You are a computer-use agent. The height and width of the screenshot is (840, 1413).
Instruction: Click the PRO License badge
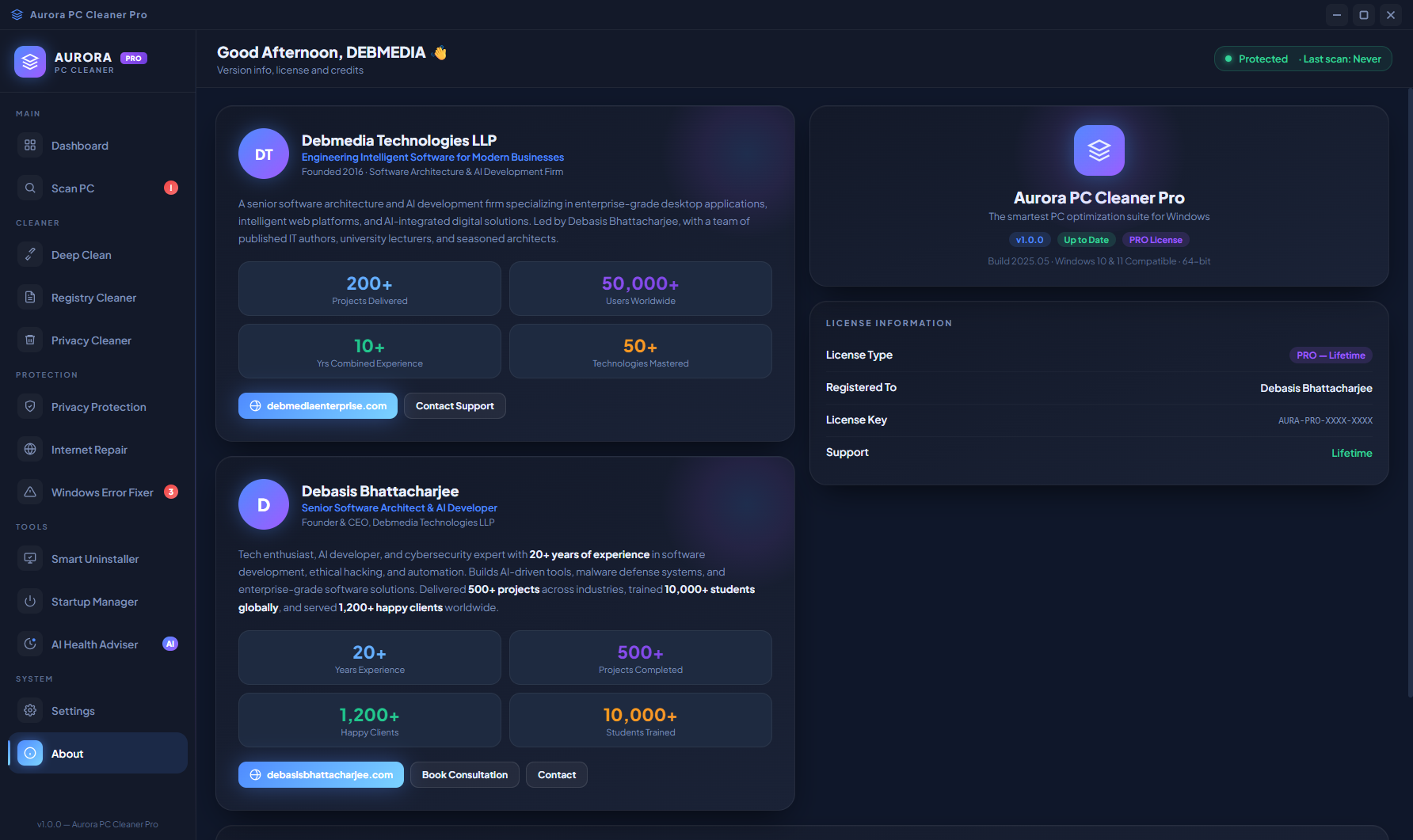coord(1156,240)
